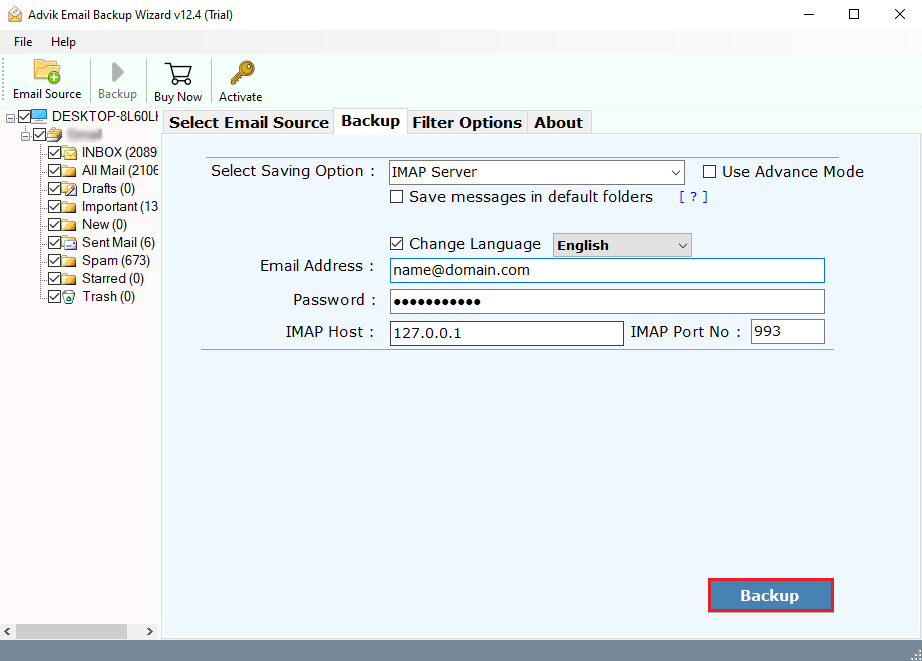Click the INBOX folder icon
Screen dimensions: 922x661
click(x=69, y=153)
